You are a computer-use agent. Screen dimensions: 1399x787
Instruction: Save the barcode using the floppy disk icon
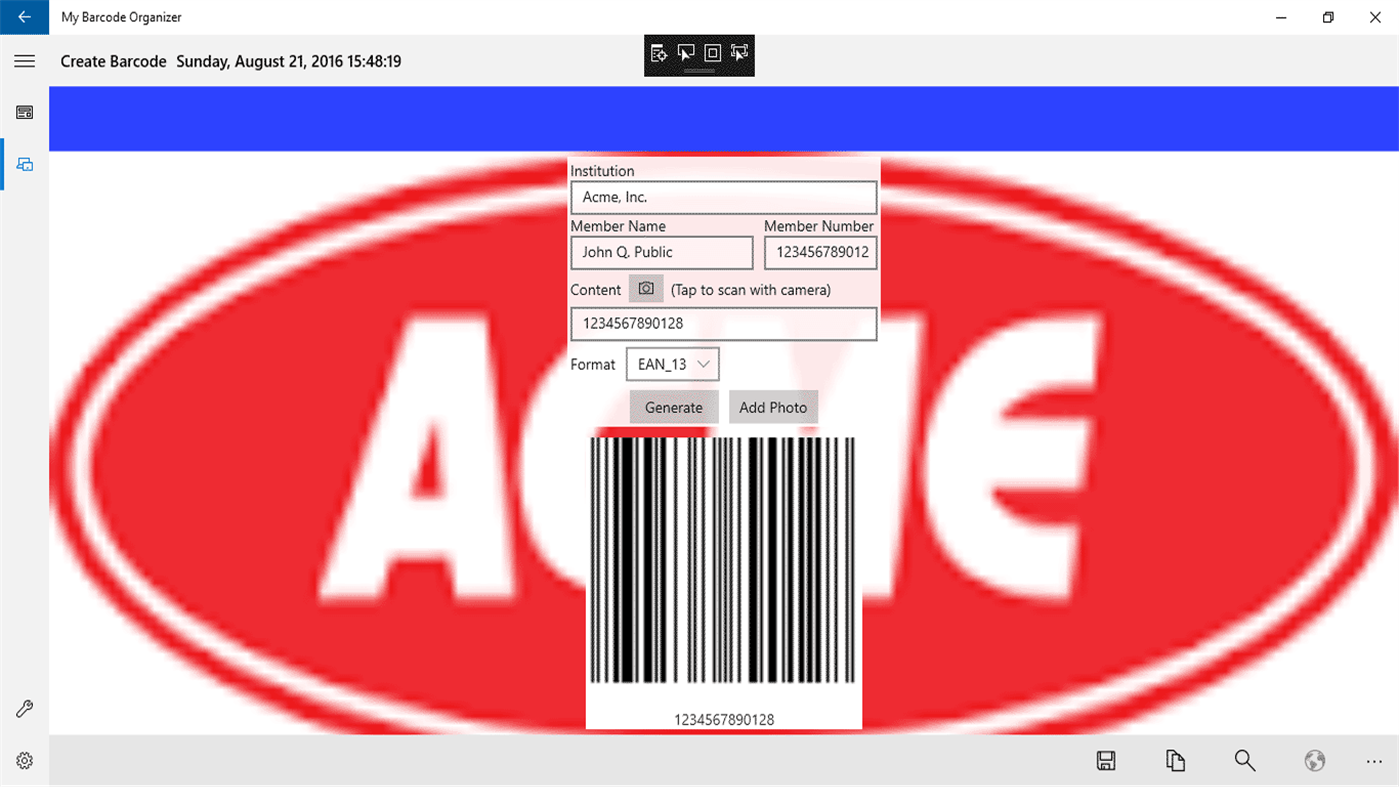tap(1105, 760)
